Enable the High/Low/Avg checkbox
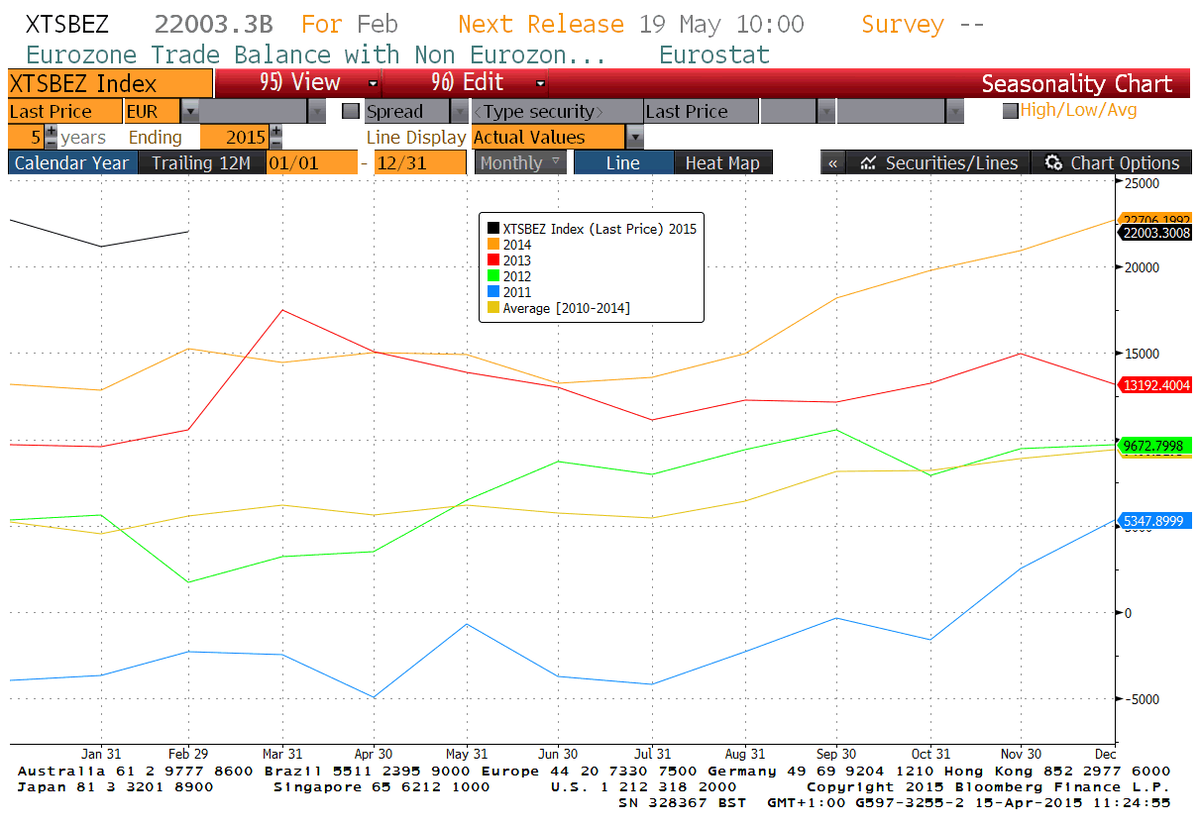 (x=1010, y=111)
